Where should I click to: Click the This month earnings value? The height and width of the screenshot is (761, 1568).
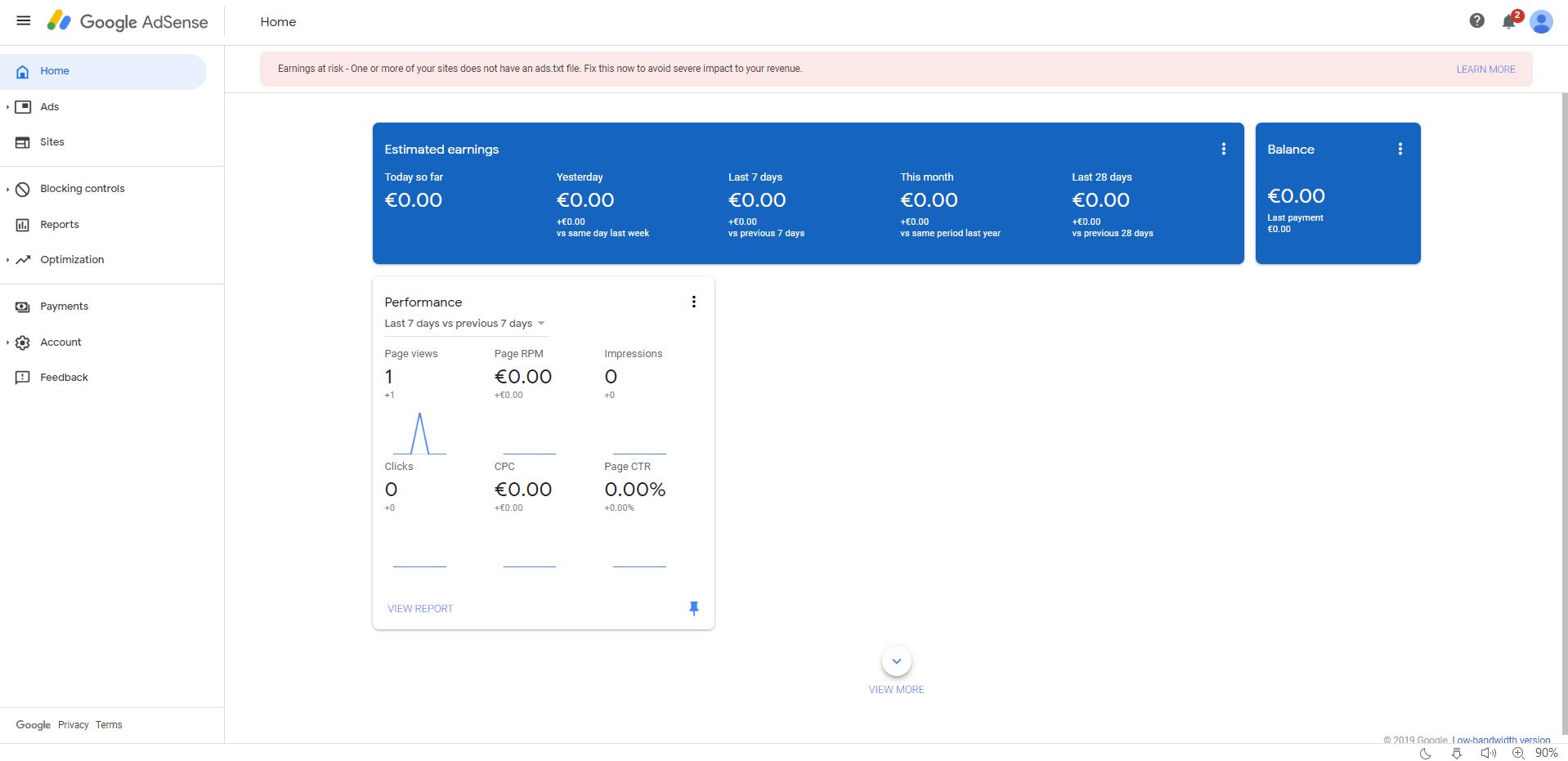tap(929, 200)
